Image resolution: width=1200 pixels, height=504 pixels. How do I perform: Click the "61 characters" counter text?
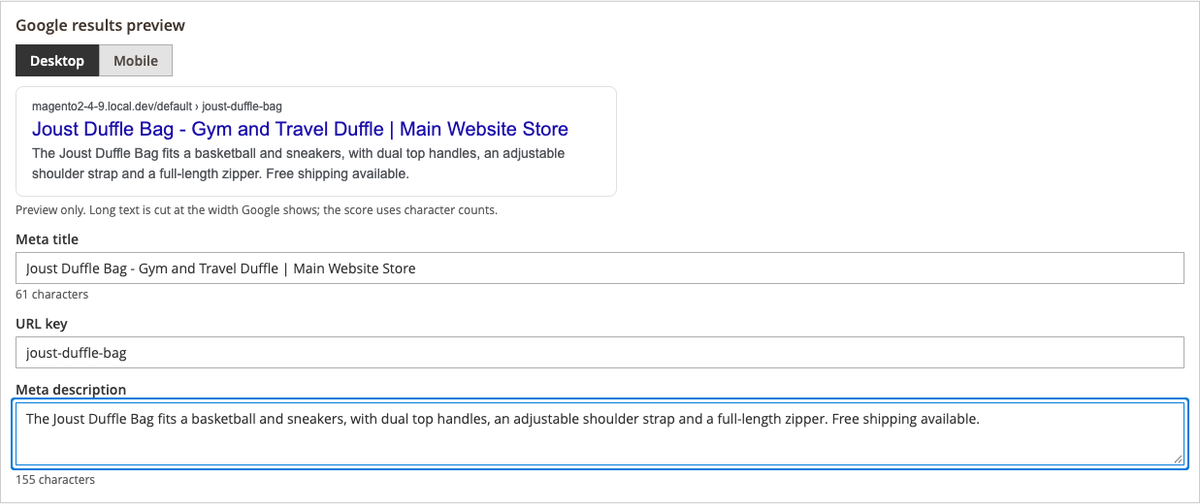52,295
